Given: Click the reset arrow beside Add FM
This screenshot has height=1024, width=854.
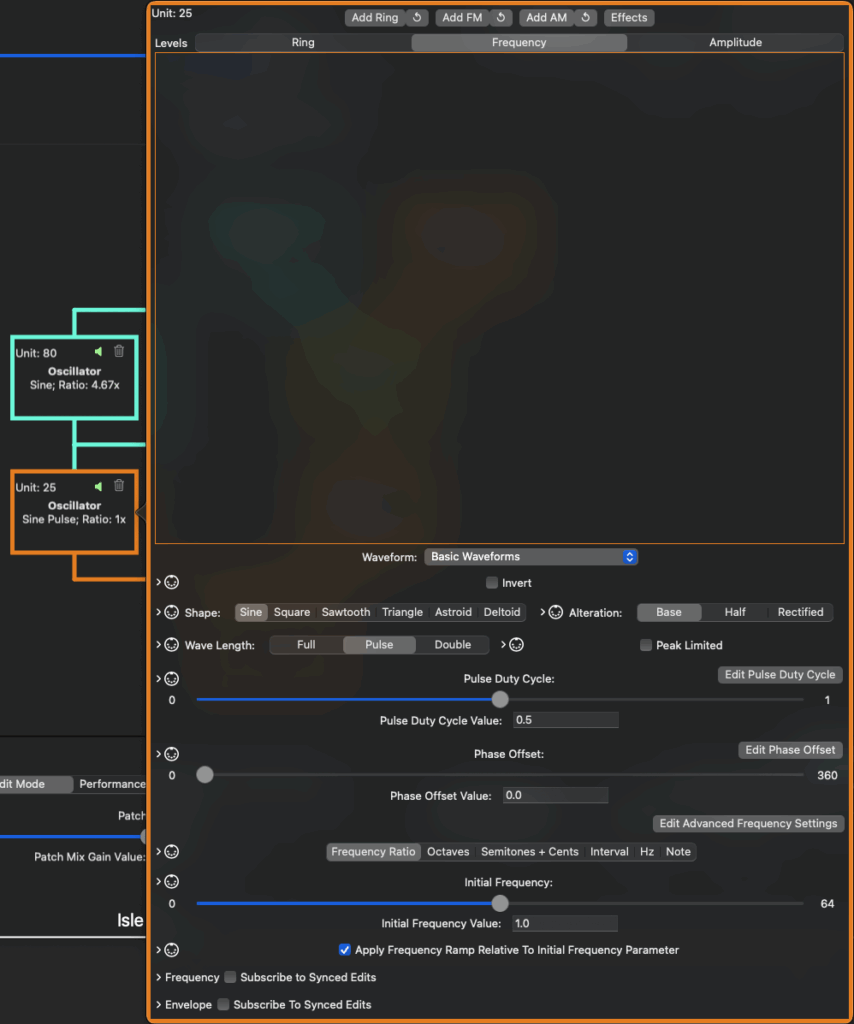Looking at the screenshot, I should click(x=501, y=18).
